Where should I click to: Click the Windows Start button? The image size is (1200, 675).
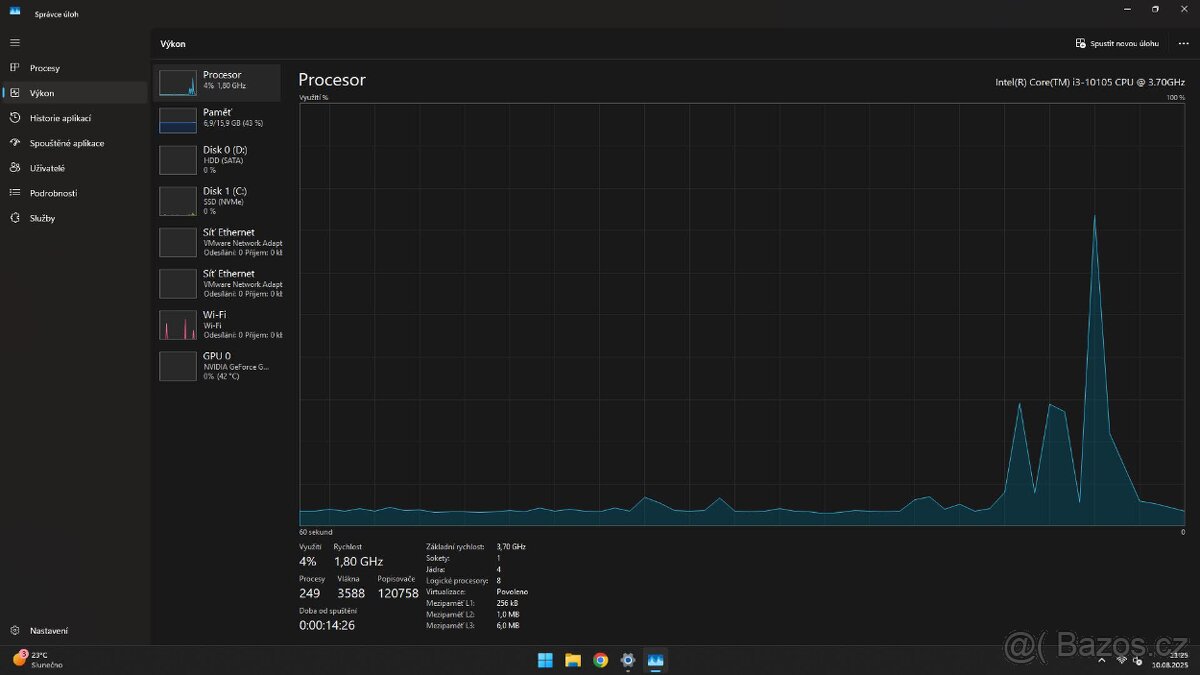tap(545, 660)
